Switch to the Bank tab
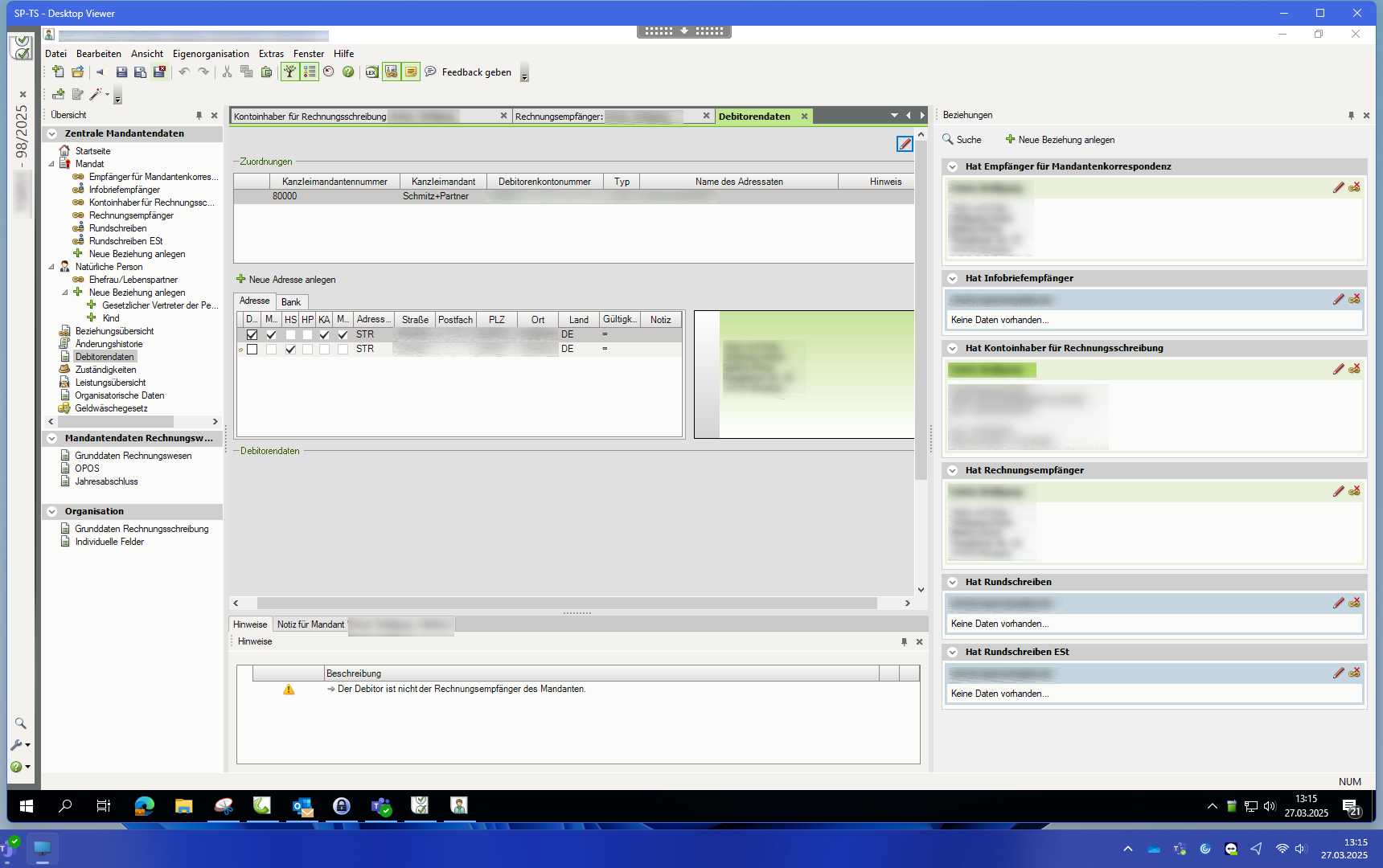Image resolution: width=1383 pixels, height=868 pixels. click(291, 302)
